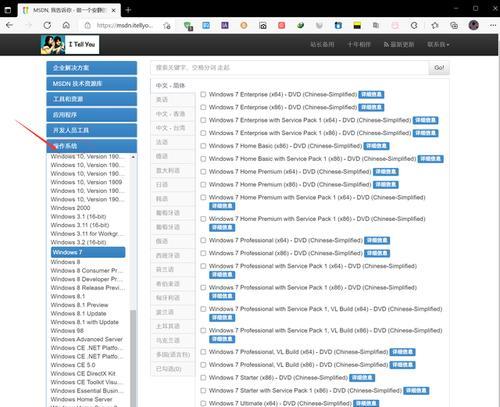Open the 已勾选(0) tab
Screen dimensions: 500x407
click(172, 369)
